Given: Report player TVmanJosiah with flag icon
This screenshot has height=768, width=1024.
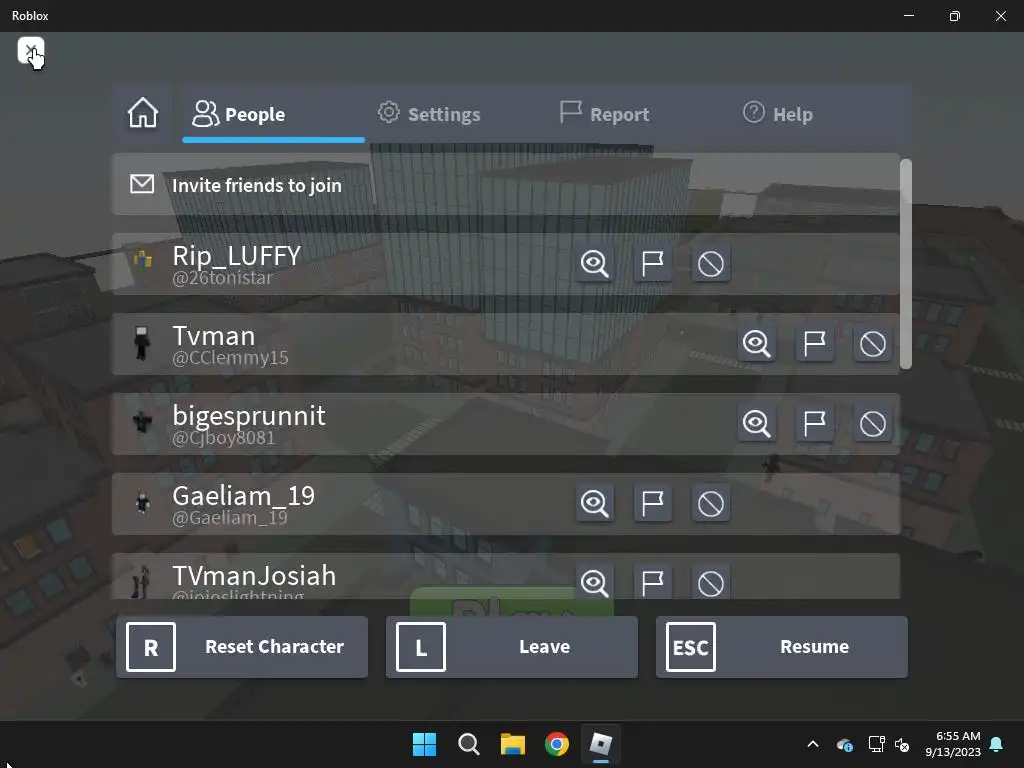Looking at the screenshot, I should (x=652, y=582).
